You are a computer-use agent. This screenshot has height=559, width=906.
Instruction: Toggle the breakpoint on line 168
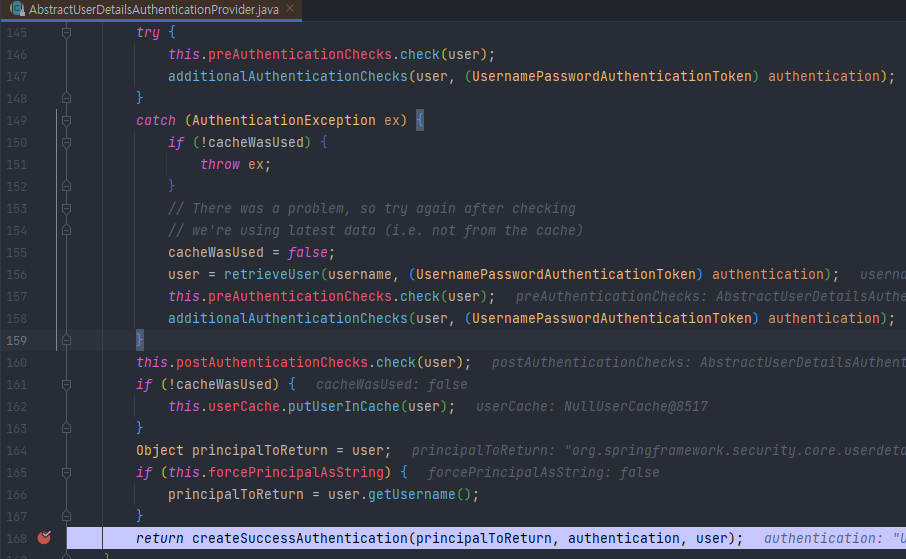[44, 538]
